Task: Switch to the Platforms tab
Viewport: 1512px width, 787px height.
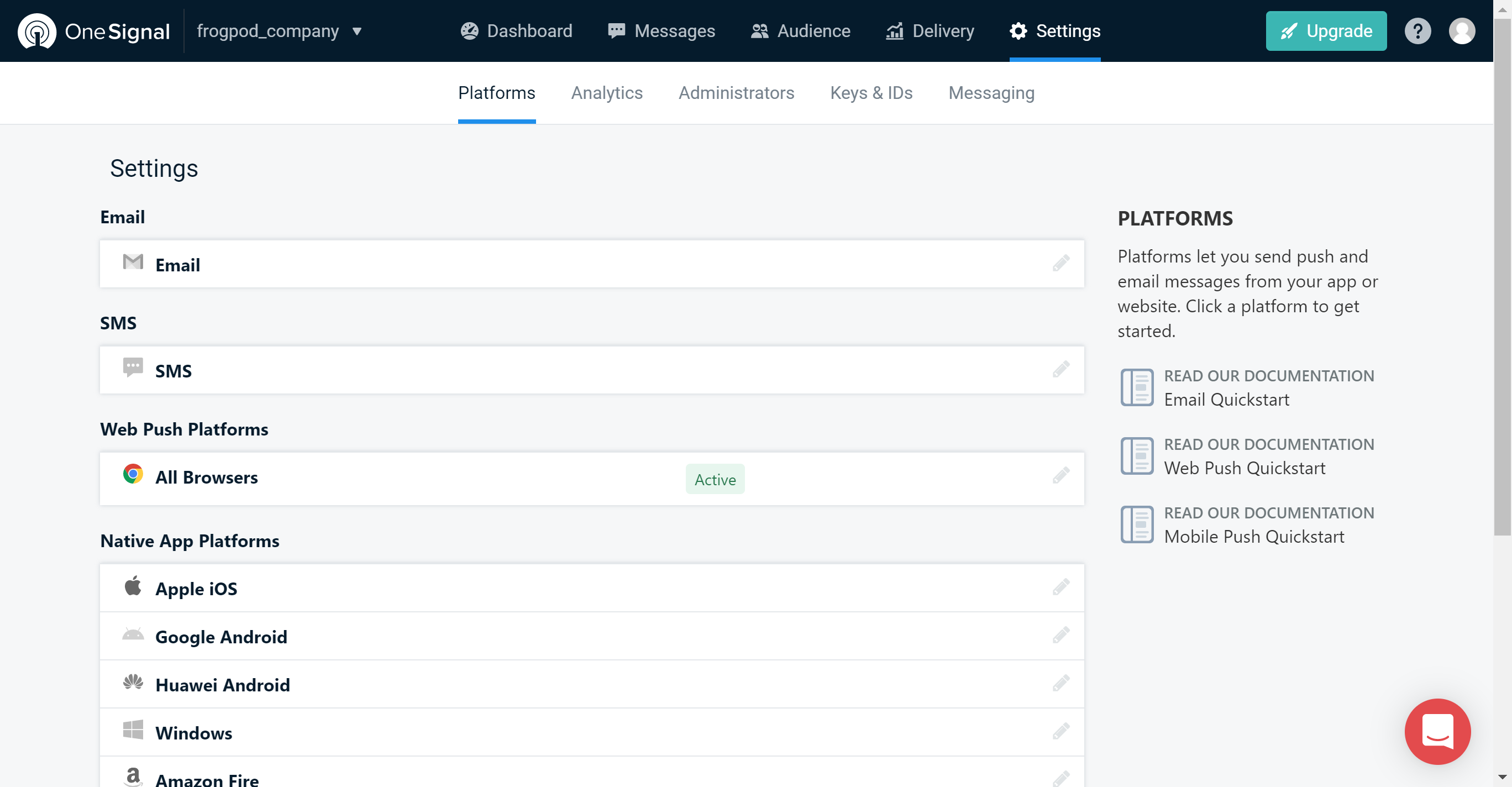Action: [x=497, y=93]
